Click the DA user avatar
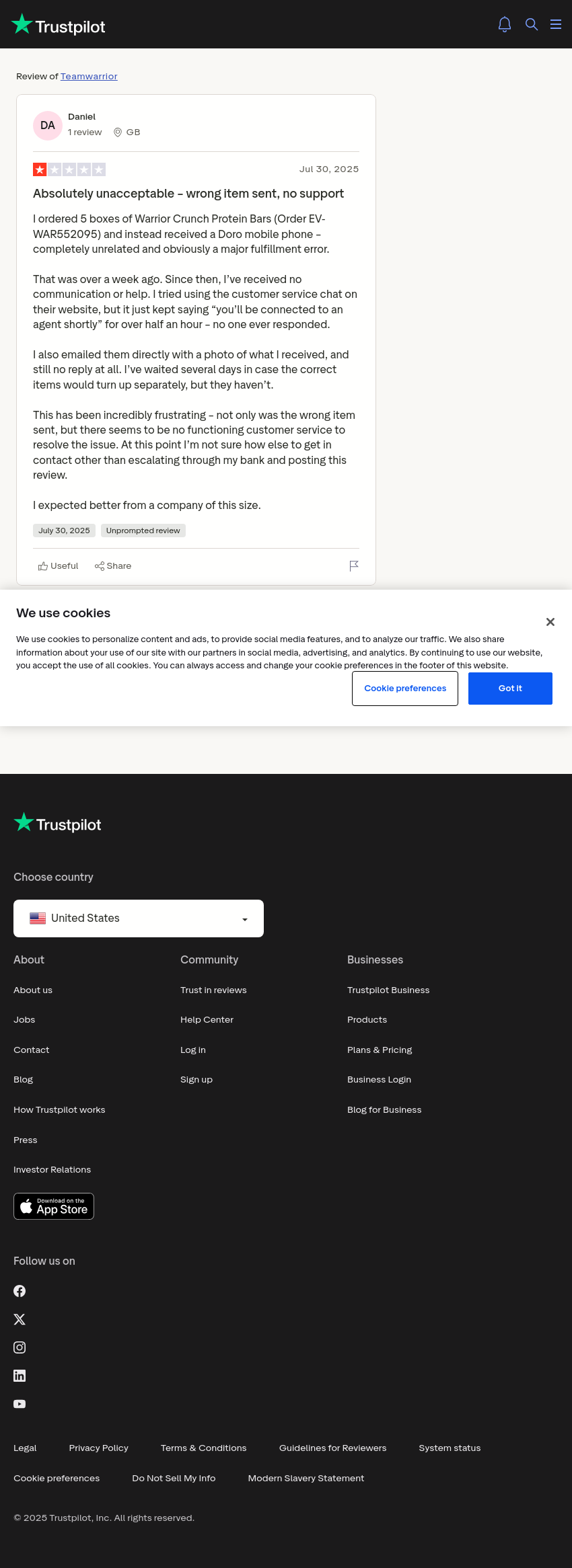Image resolution: width=572 pixels, height=1568 pixels. click(48, 126)
